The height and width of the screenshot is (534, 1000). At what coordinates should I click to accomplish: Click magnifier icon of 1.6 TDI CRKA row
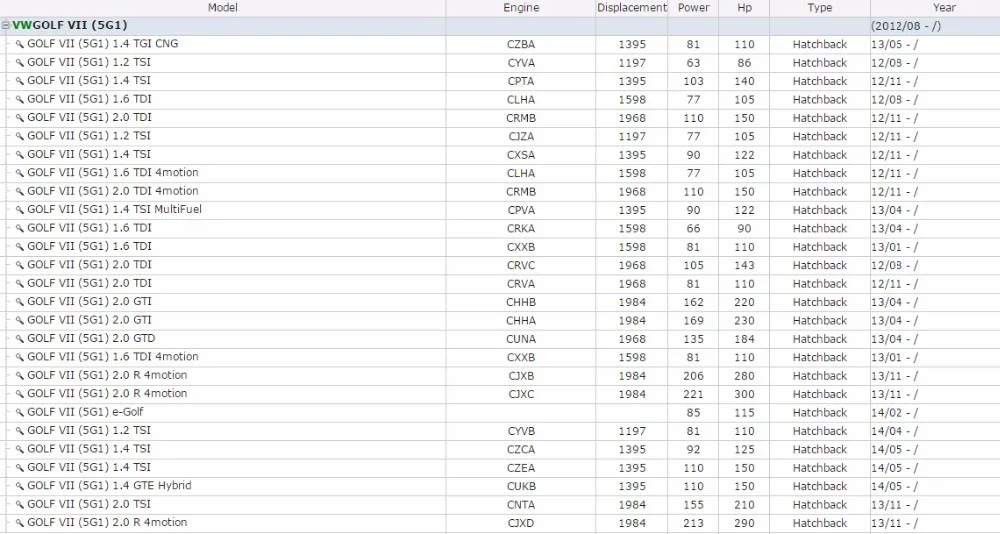point(20,228)
